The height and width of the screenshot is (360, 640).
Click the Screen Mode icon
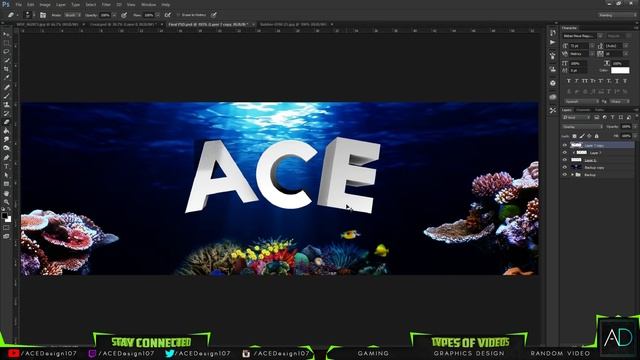point(6,236)
